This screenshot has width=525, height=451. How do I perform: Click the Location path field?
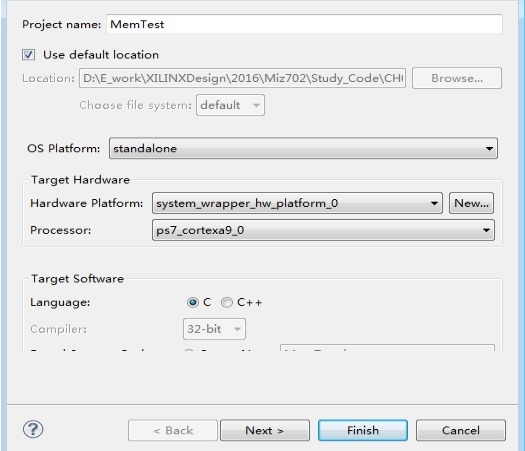pyautogui.click(x=242, y=78)
